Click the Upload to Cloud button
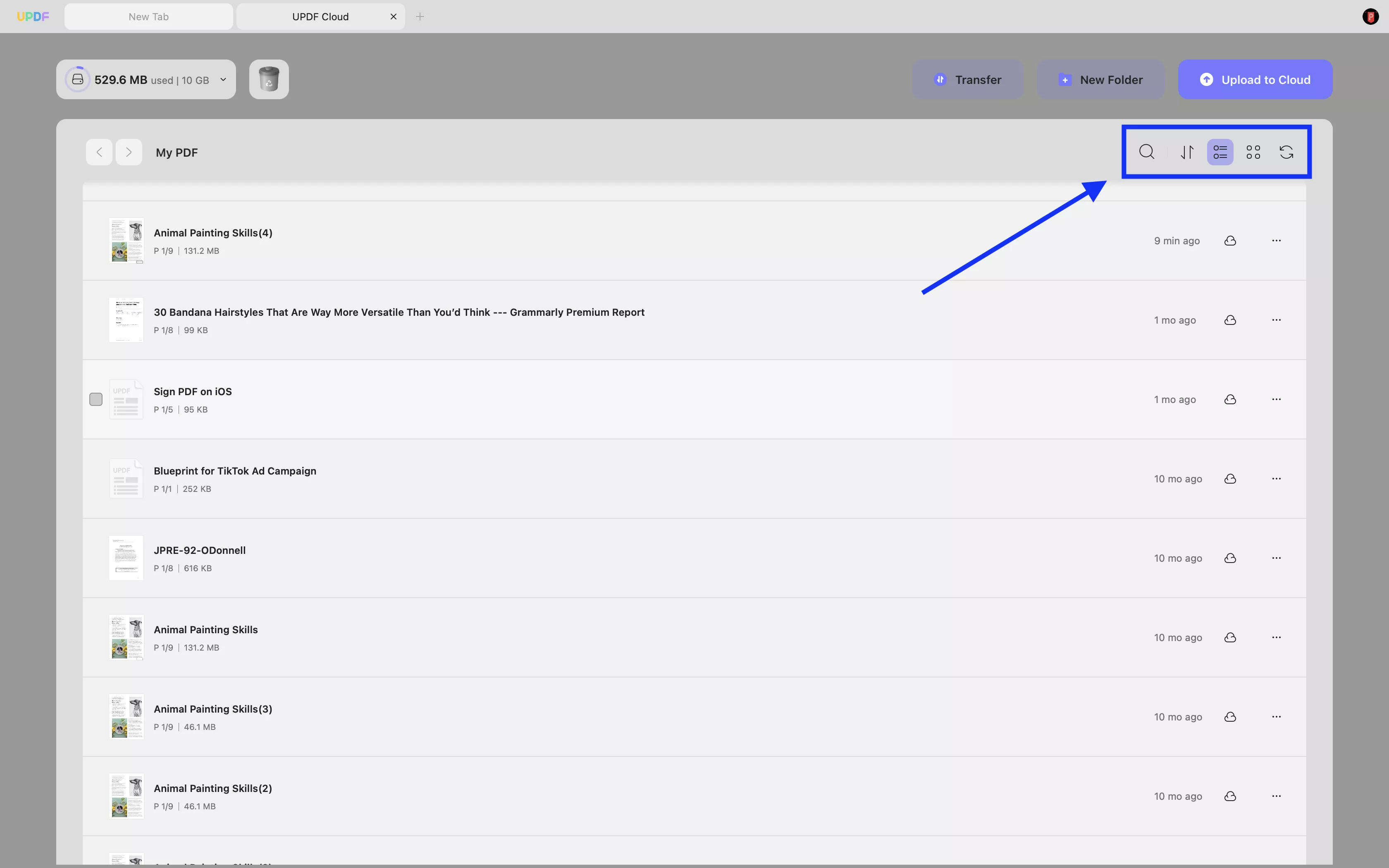The image size is (1389, 868). point(1255,80)
